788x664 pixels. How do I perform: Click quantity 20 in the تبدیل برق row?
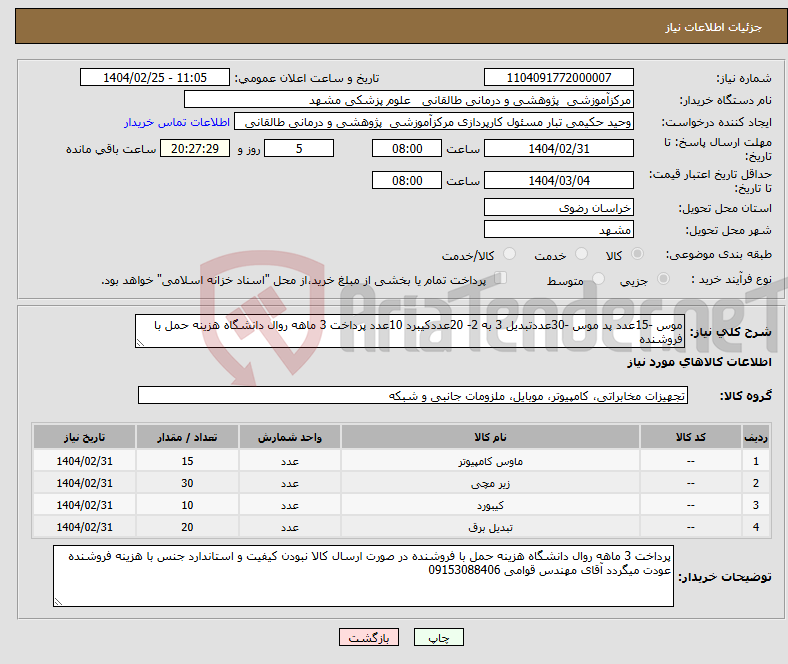tap(187, 527)
